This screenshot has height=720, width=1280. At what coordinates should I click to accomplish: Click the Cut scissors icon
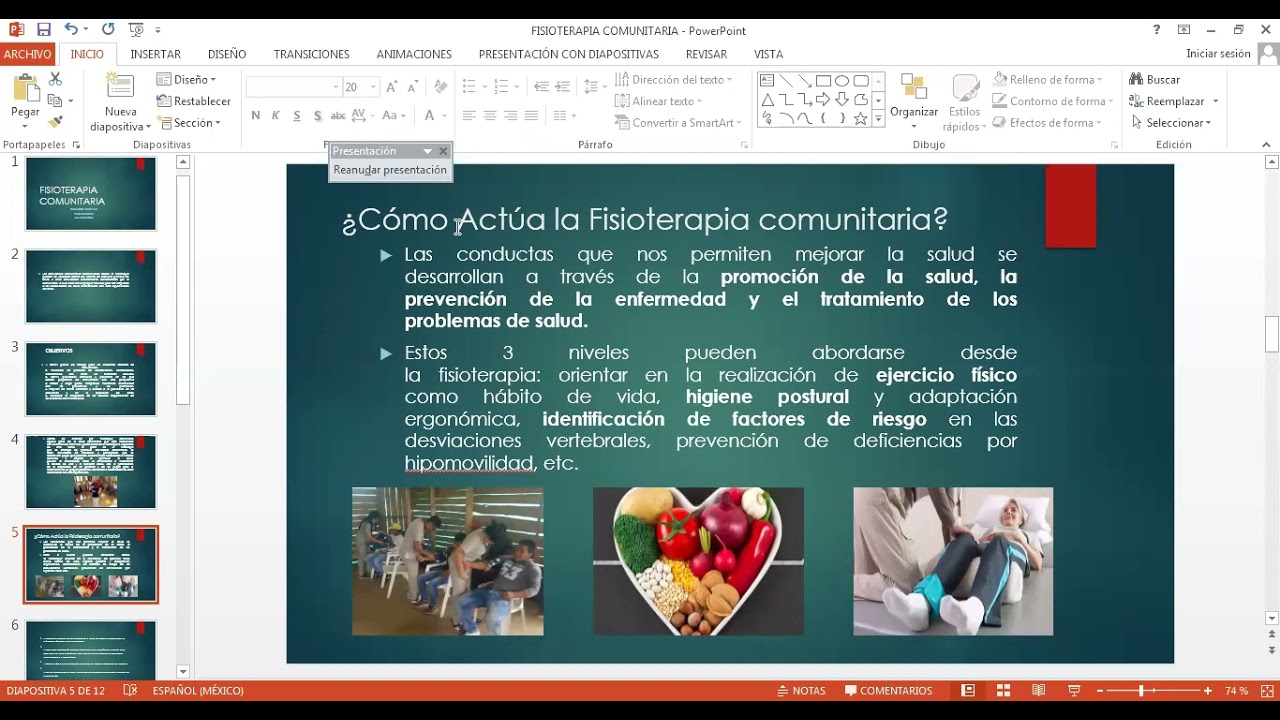pos(55,79)
